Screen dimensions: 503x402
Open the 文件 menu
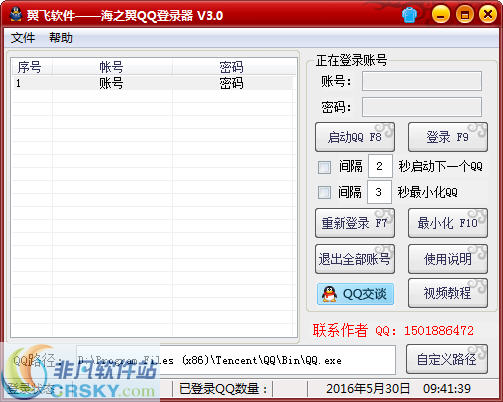pos(23,38)
